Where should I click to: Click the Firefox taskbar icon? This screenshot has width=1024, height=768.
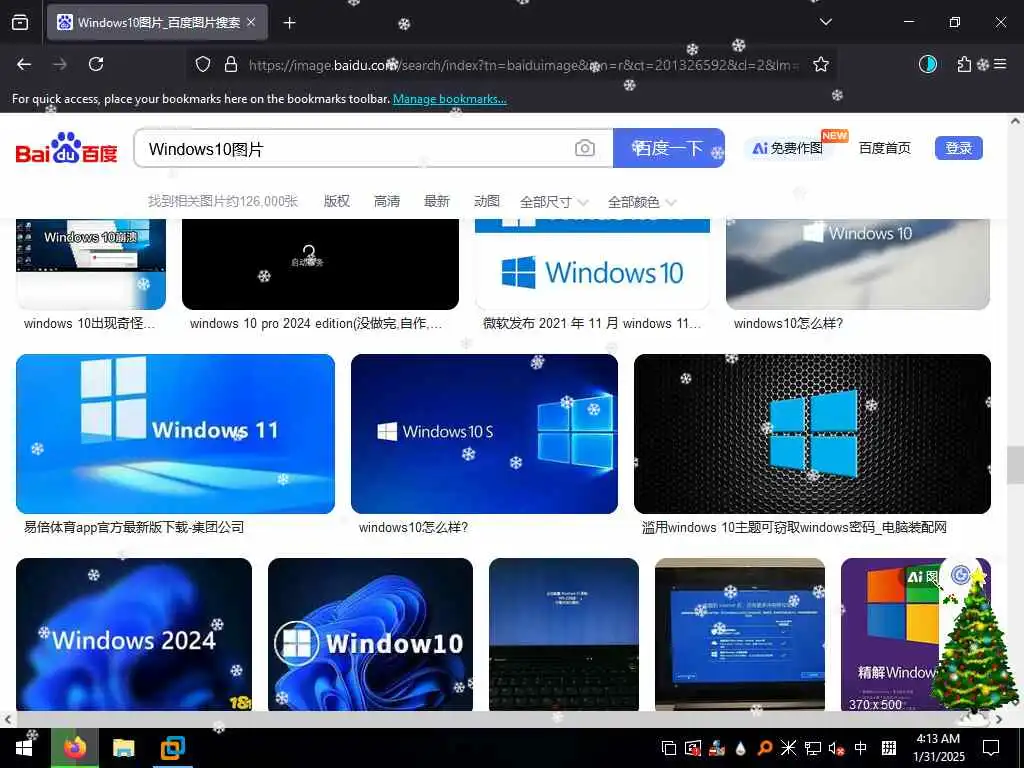pyautogui.click(x=74, y=748)
